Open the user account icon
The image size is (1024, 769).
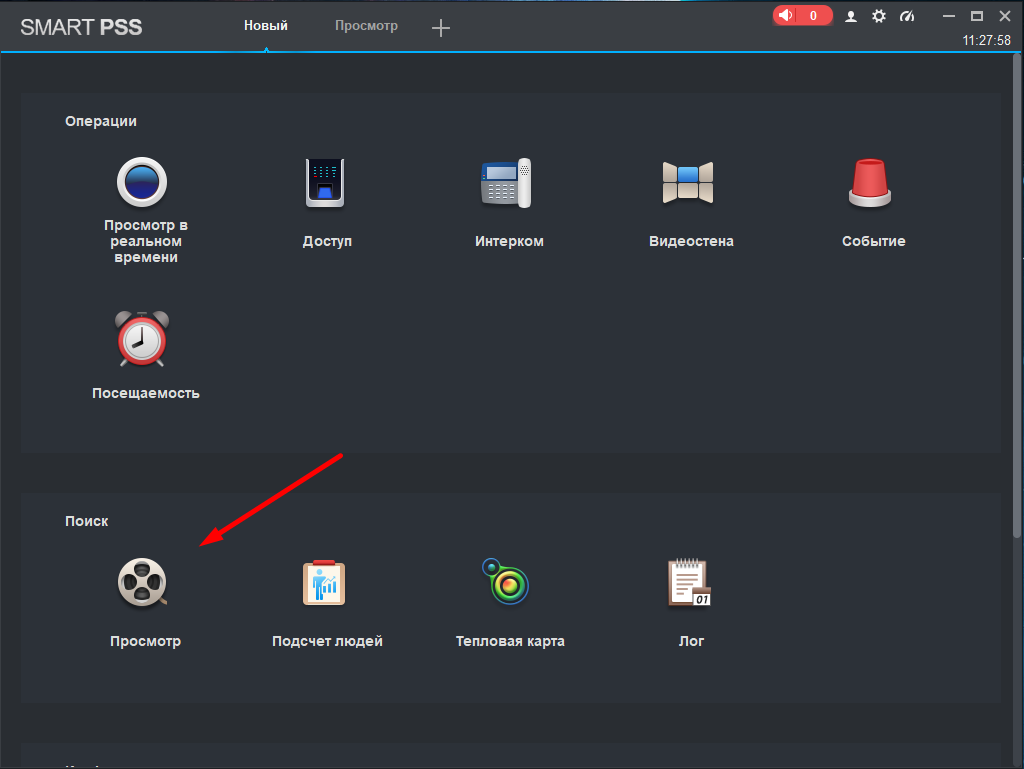(850, 17)
